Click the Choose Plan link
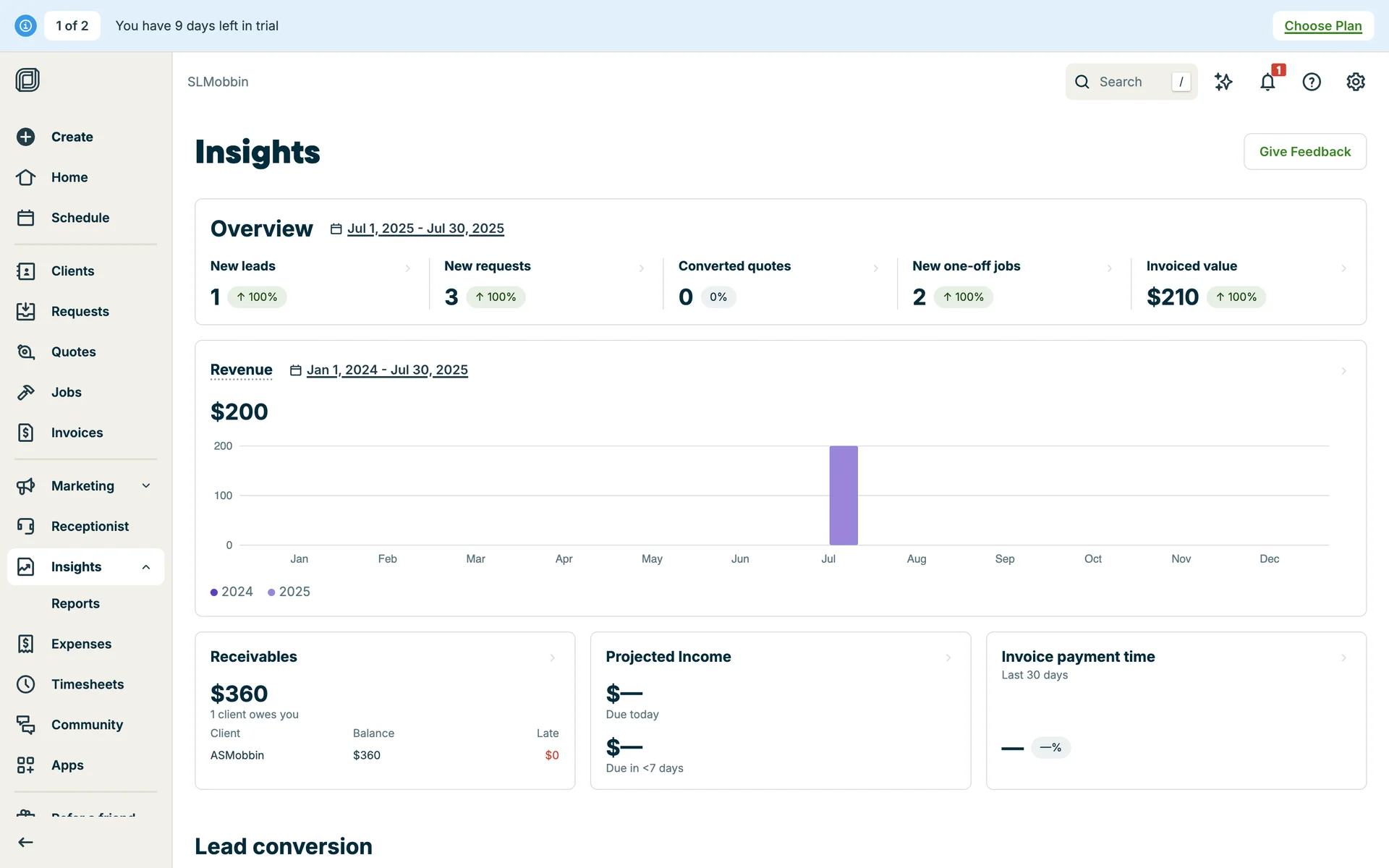1389x868 pixels. pyautogui.click(x=1322, y=26)
